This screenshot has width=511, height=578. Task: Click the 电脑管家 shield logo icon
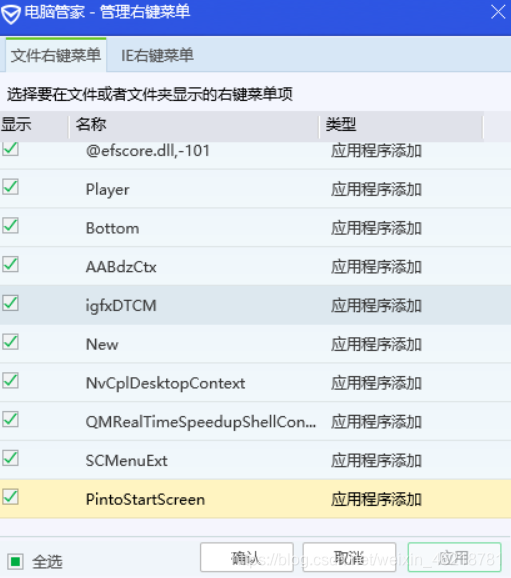pyautogui.click(x=11, y=14)
